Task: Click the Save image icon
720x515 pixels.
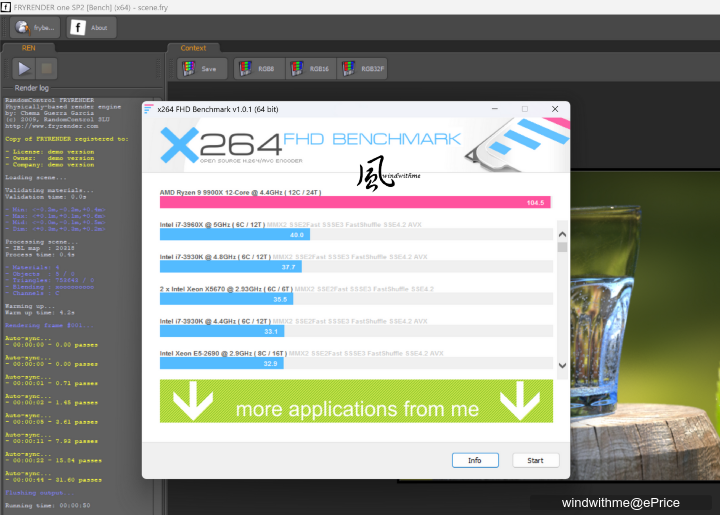Action: [201, 69]
